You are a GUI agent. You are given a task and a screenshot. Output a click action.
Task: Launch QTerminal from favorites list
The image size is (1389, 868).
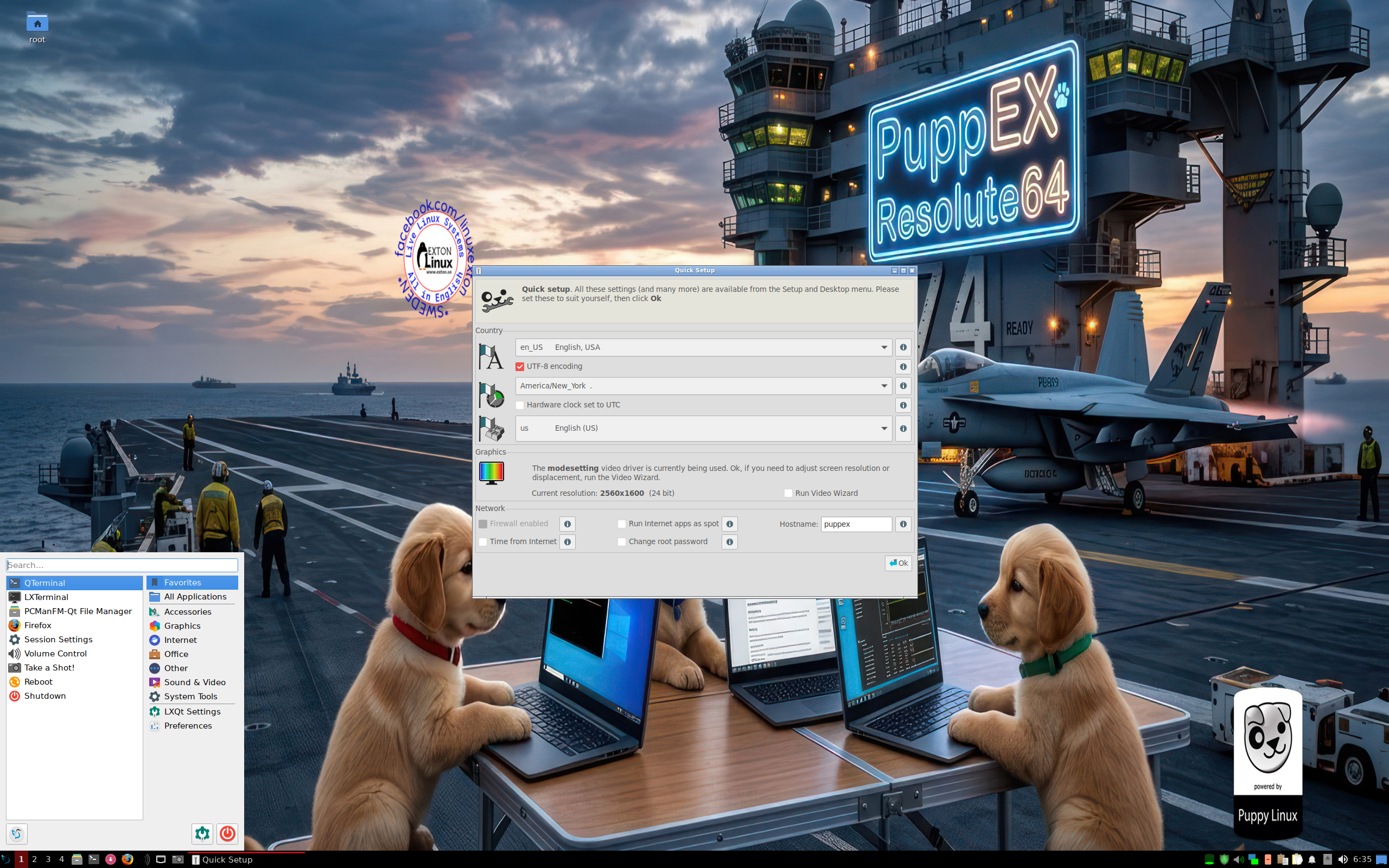(x=75, y=583)
